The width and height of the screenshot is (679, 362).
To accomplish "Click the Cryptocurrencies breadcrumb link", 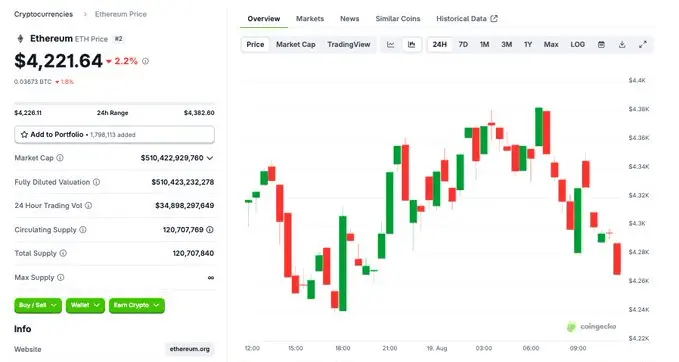I will pyautogui.click(x=43, y=14).
